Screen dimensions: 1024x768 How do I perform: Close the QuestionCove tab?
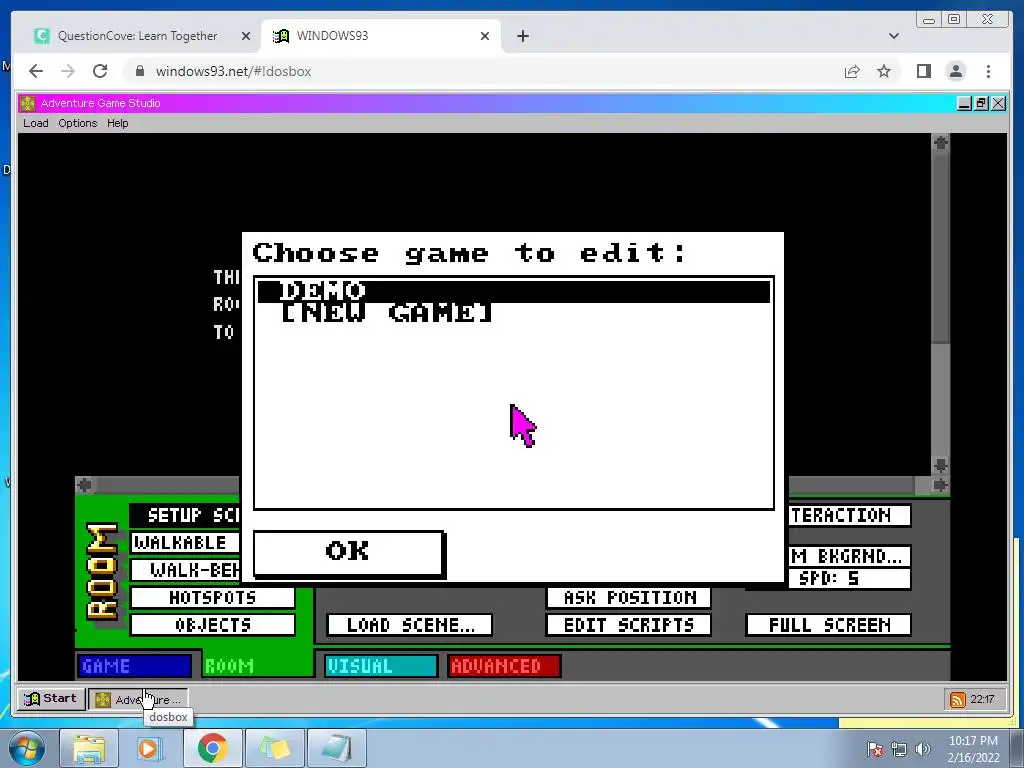click(x=246, y=36)
